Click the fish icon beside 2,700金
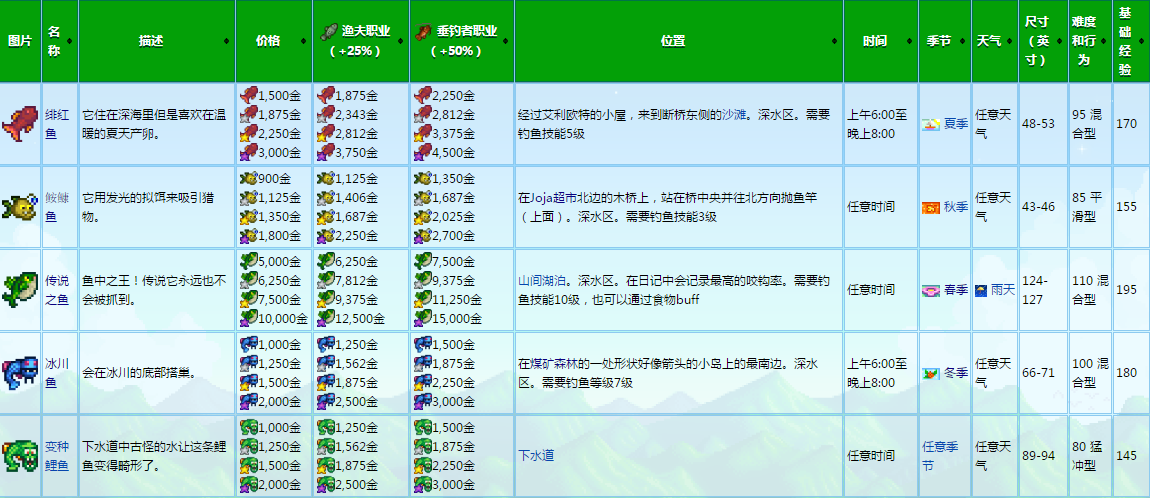 click(422, 235)
